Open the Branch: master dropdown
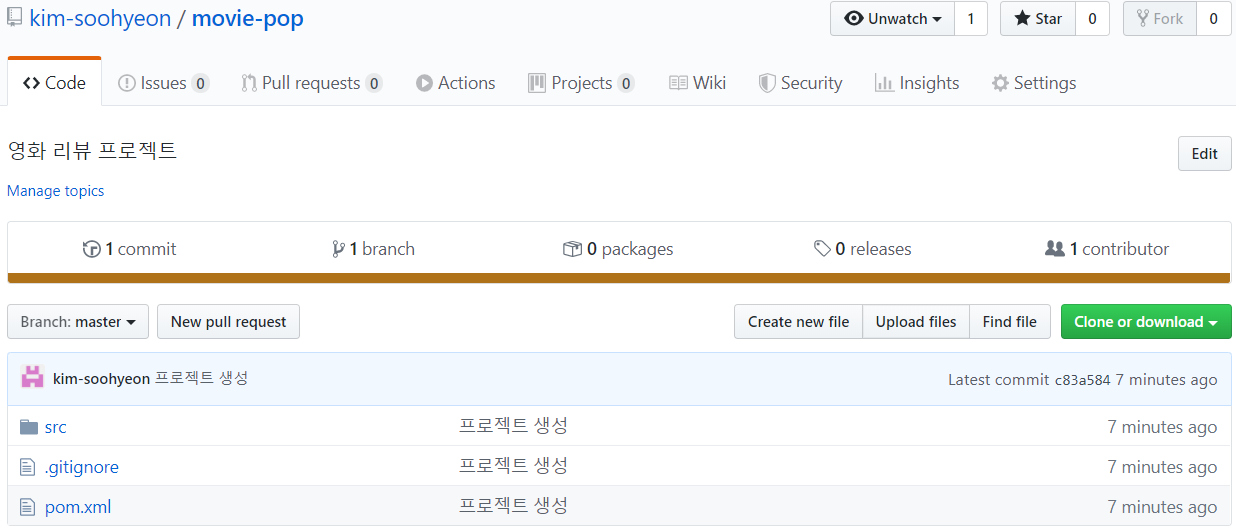 pos(78,322)
